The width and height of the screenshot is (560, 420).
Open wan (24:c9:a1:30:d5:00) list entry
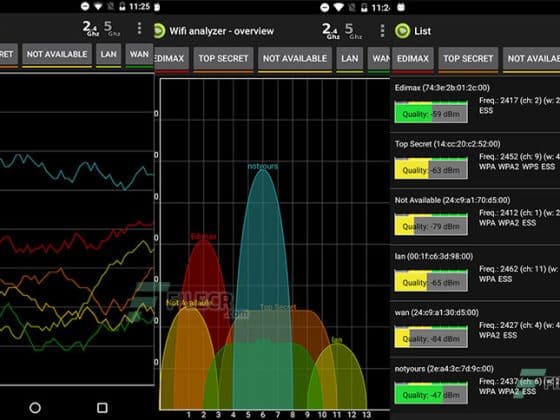[475, 329]
